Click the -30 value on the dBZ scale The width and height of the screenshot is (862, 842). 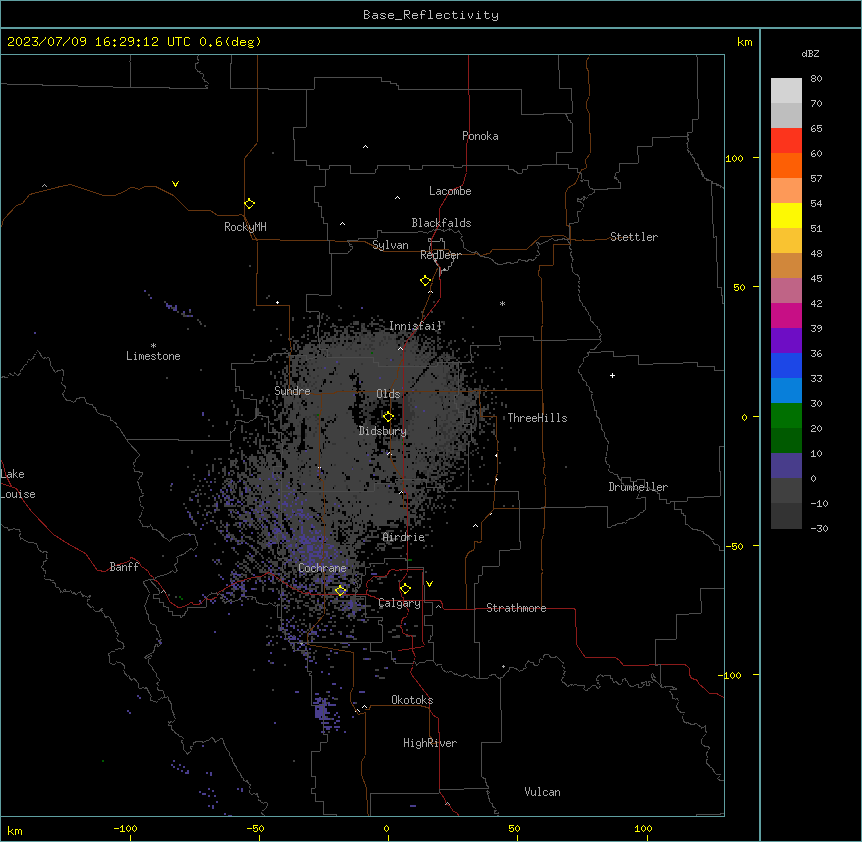tap(819, 528)
